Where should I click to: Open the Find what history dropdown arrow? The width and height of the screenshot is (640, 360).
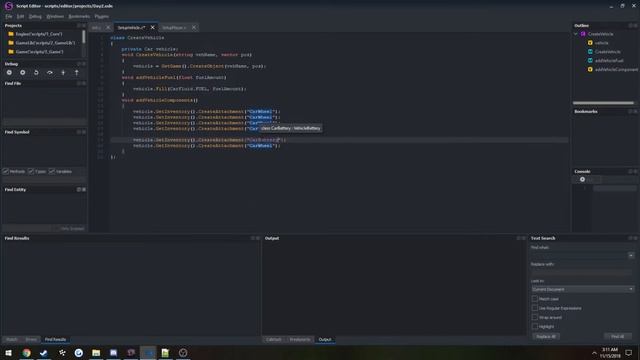[x=631, y=256]
